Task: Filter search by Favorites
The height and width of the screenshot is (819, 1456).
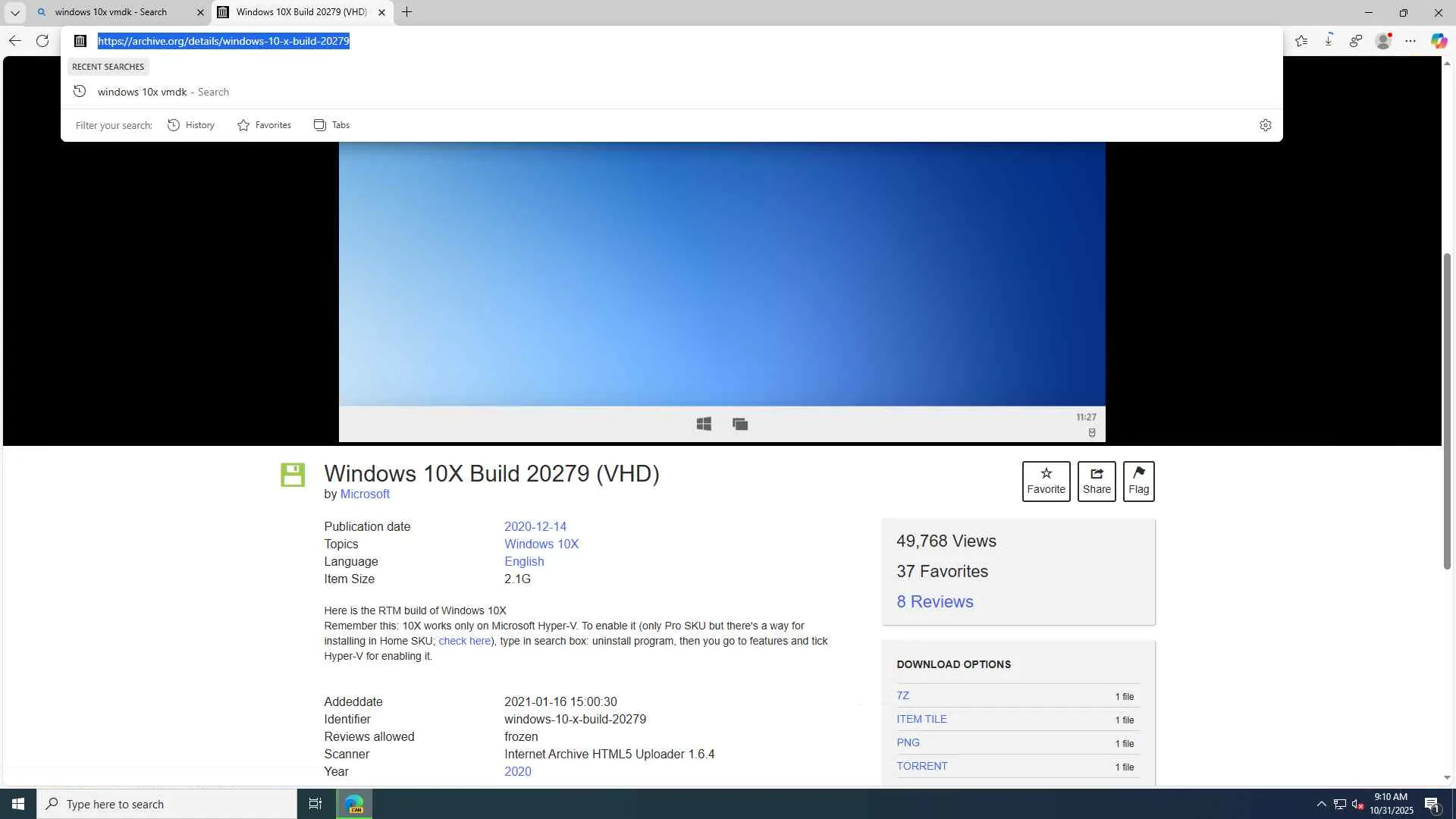Action: coord(264,125)
